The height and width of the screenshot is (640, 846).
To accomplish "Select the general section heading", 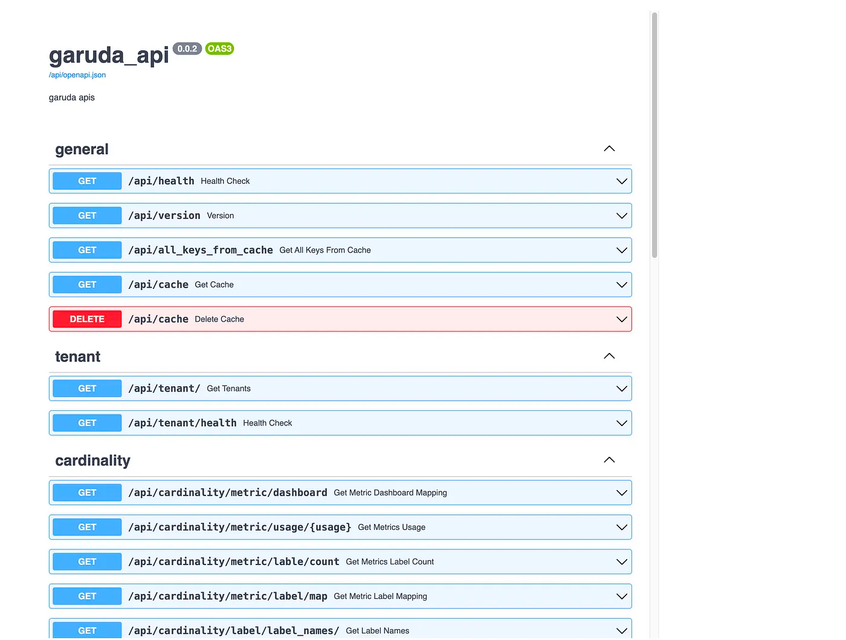I will click(82, 149).
